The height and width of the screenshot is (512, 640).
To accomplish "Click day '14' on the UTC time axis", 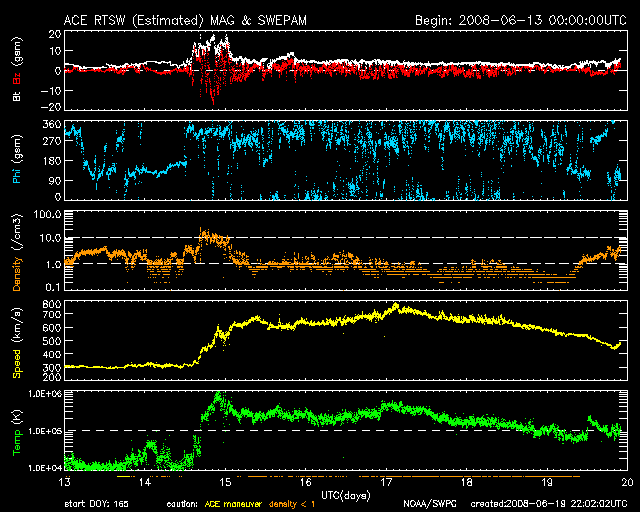I will [x=145, y=482].
